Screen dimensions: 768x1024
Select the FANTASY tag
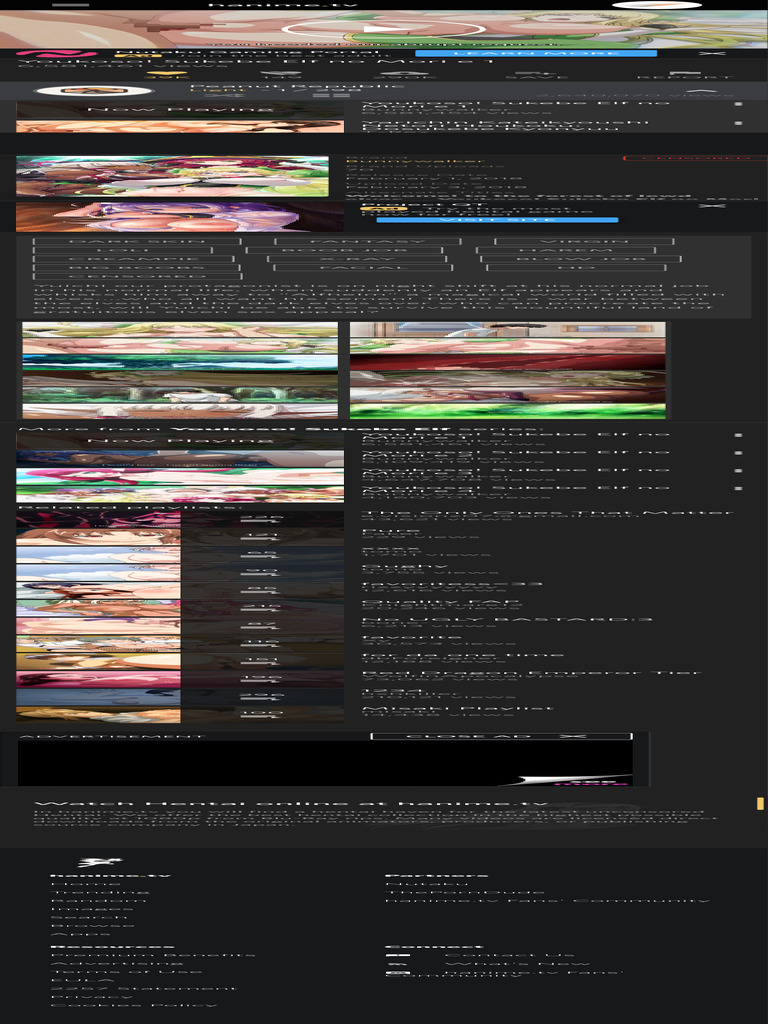pyautogui.click(x=368, y=241)
